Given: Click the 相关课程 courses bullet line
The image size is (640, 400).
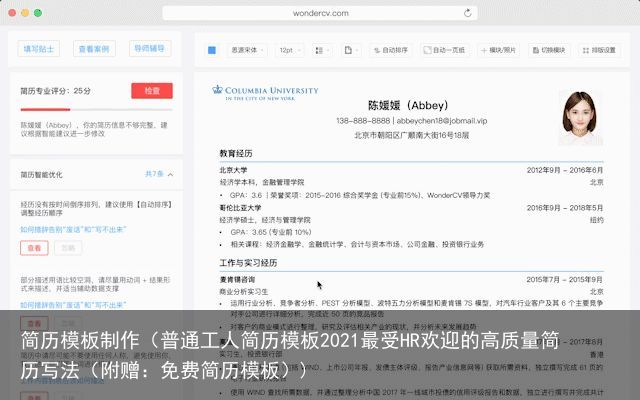Looking at the screenshot, I should 357,244.
